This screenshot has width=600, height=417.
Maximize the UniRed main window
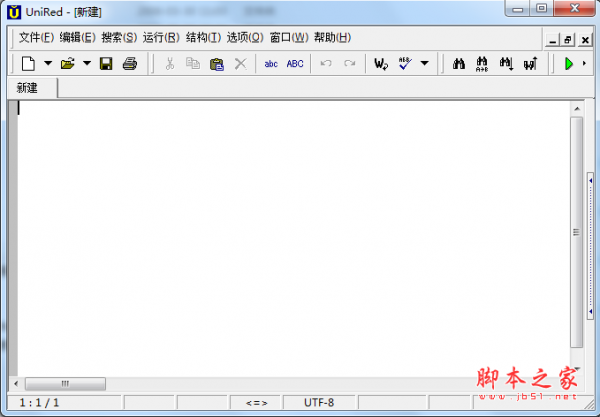pos(541,8)
